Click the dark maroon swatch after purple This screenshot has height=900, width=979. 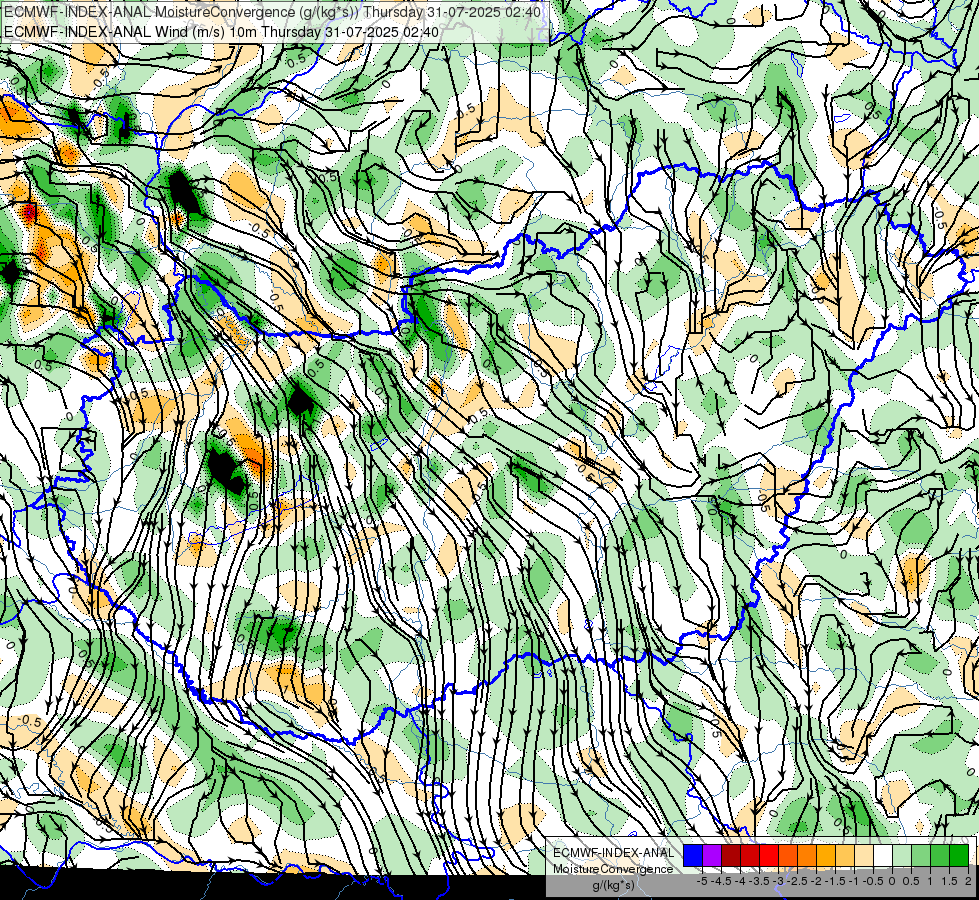point(731,855)
